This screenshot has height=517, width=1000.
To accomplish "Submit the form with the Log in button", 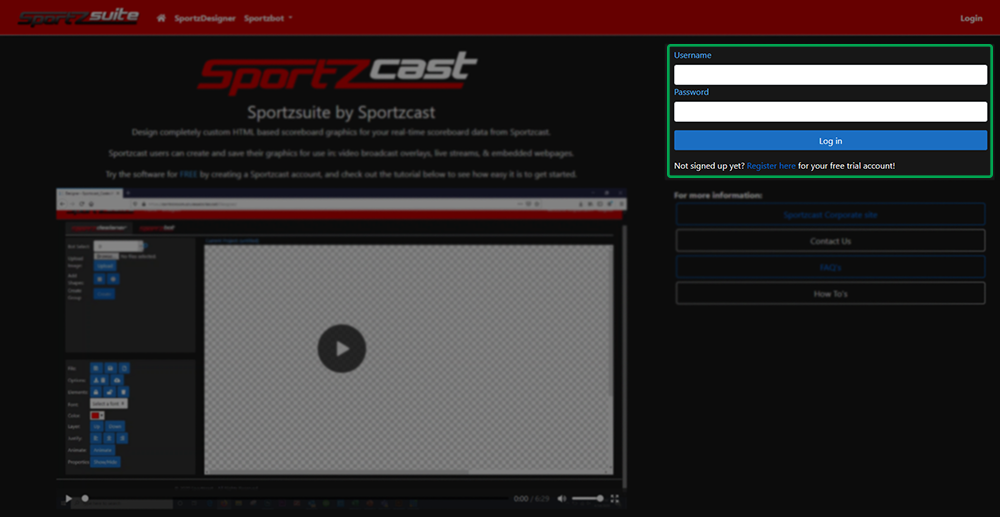I will coord(830,140).
